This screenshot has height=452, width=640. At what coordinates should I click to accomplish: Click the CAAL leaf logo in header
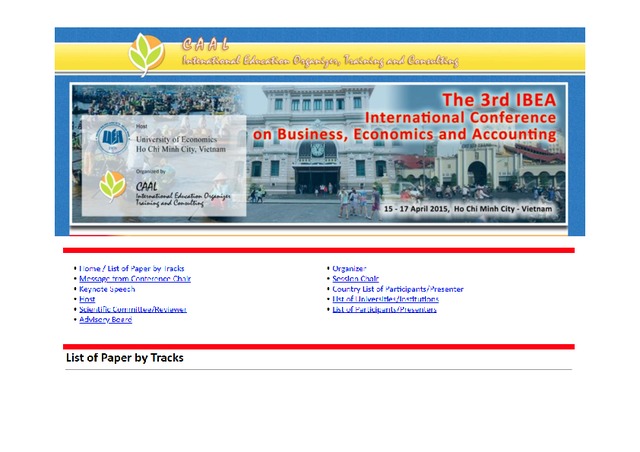coord(148,53)
